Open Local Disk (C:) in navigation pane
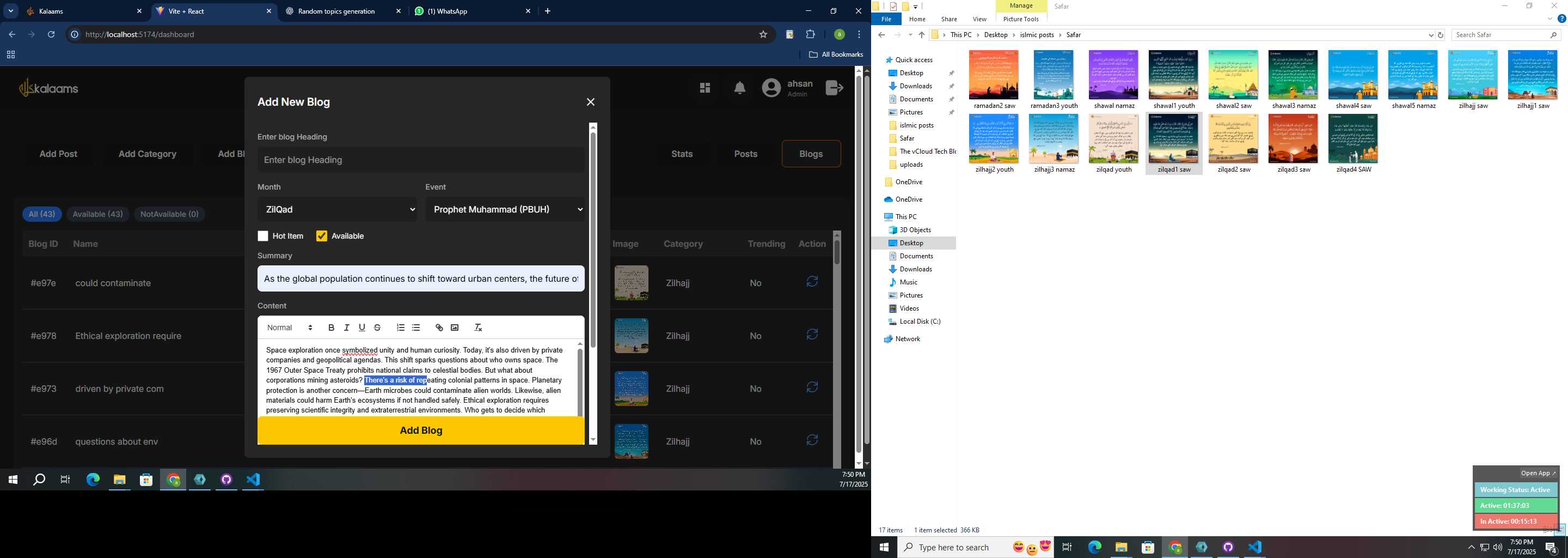Image resolution: width=1568 pixels, height=558 pixels. (920, 322)
